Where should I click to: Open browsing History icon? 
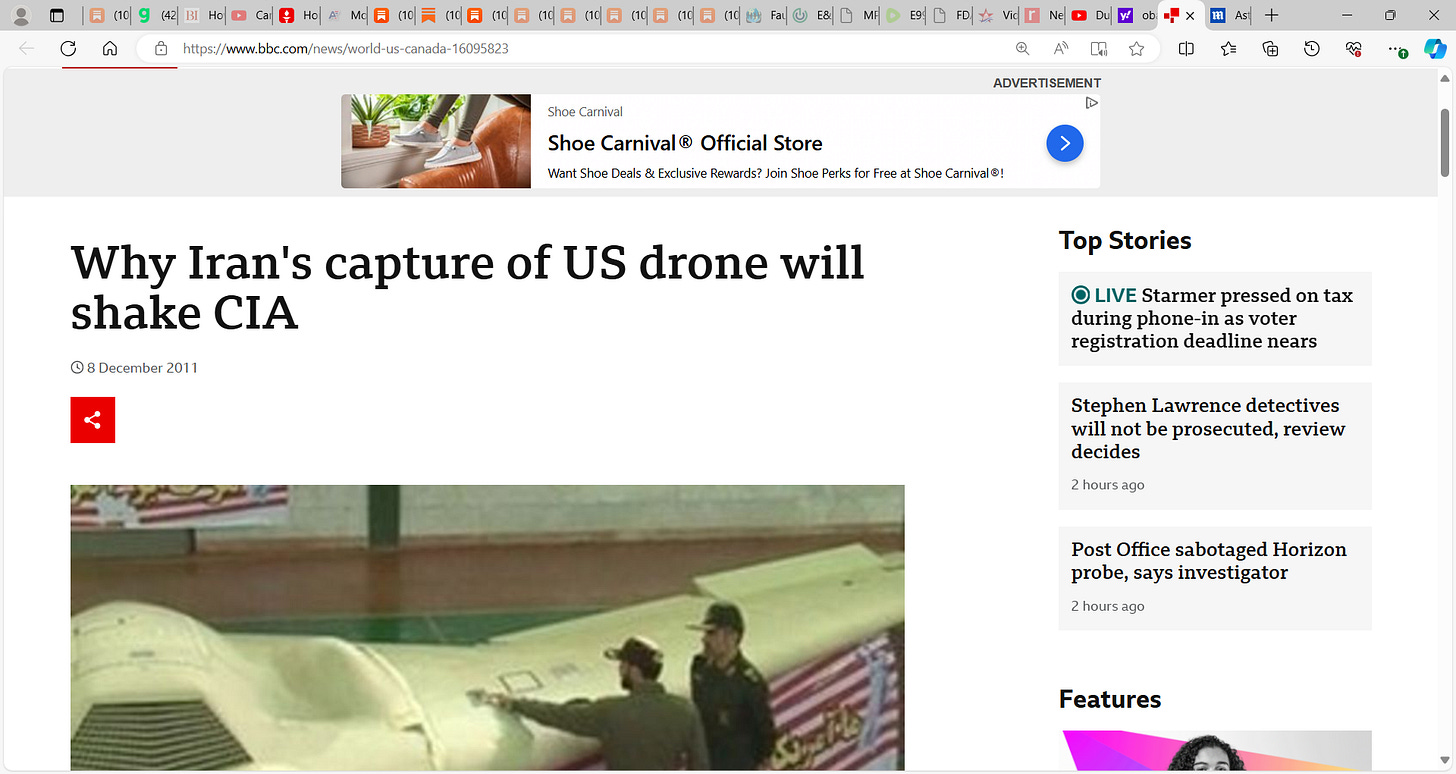click(1312, 48)
